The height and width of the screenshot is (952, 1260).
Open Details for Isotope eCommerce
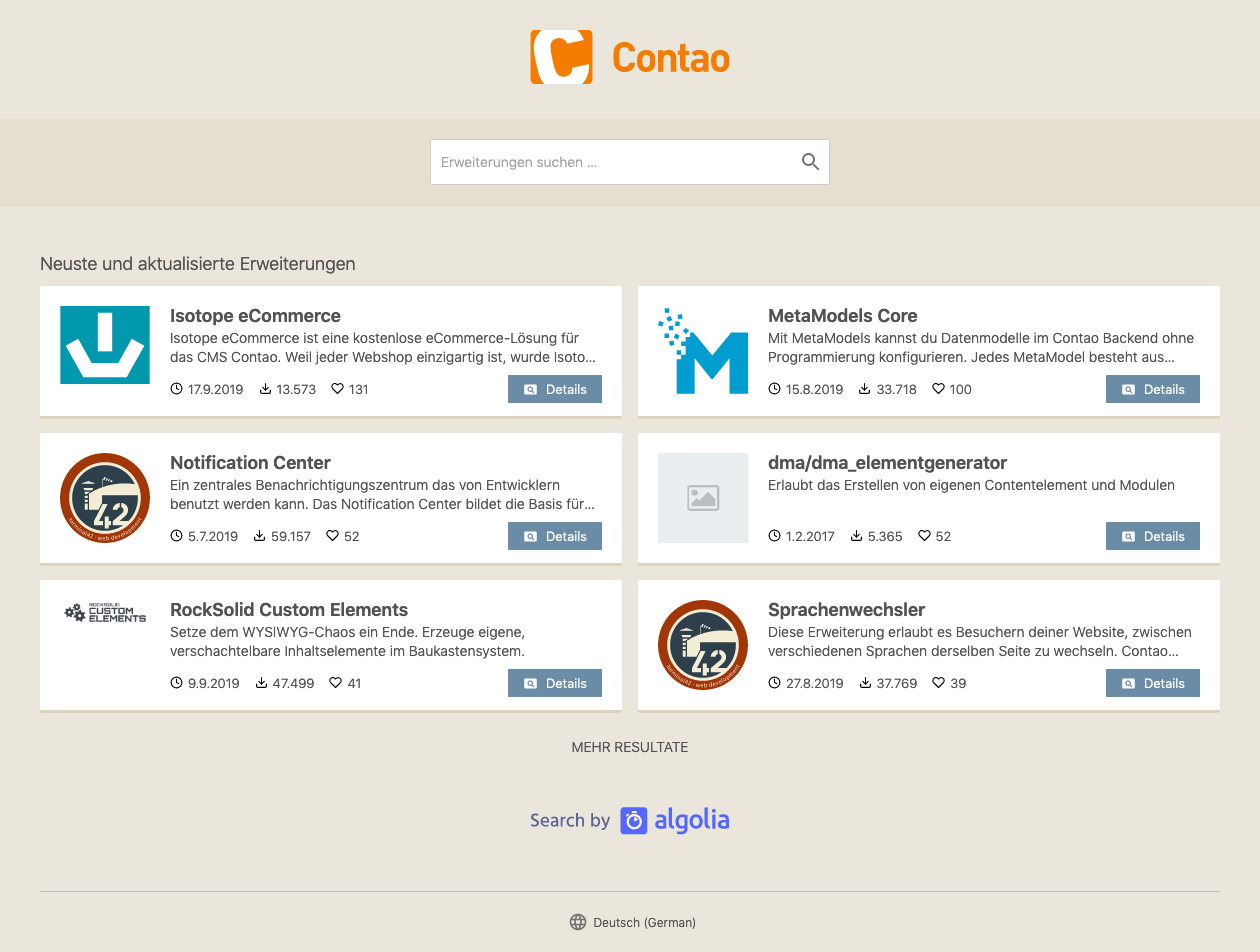click(x=555, y=389)
